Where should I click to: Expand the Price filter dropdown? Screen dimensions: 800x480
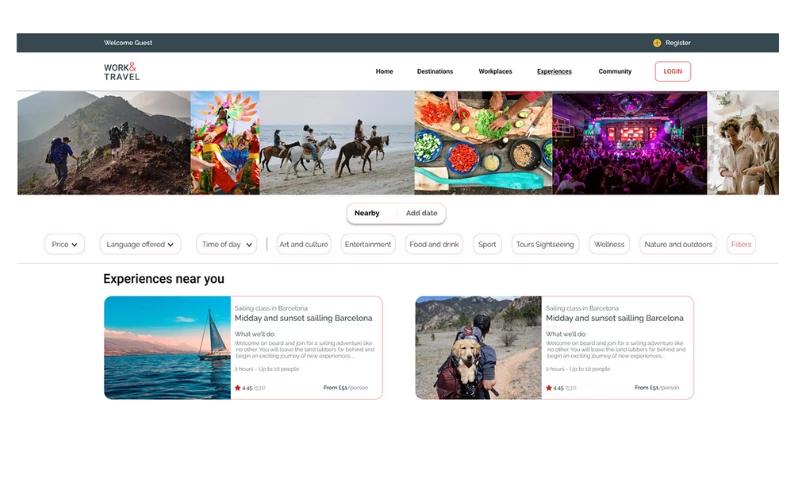click(64, 244)
